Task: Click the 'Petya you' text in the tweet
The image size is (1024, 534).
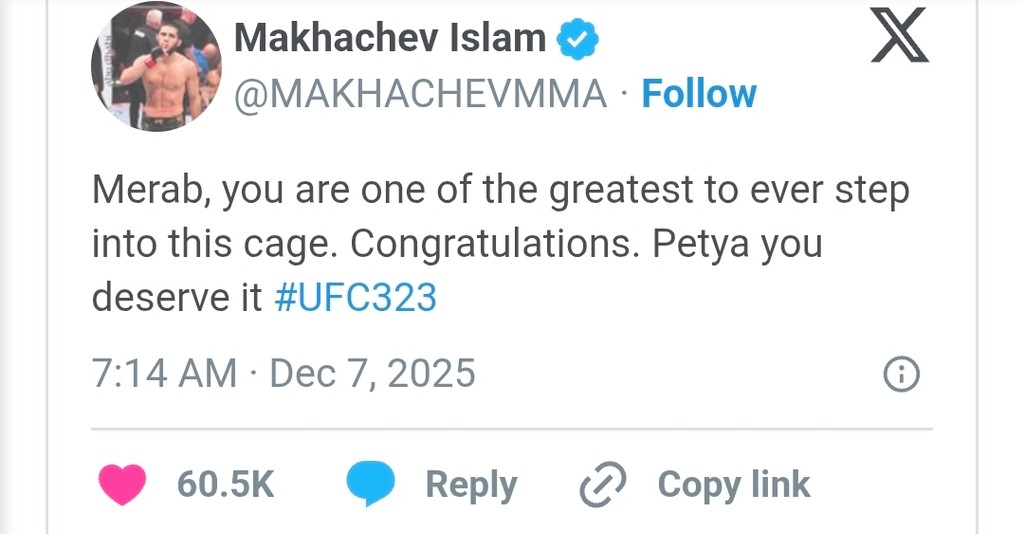Action: pyautogui.click(x=737, y=244)
